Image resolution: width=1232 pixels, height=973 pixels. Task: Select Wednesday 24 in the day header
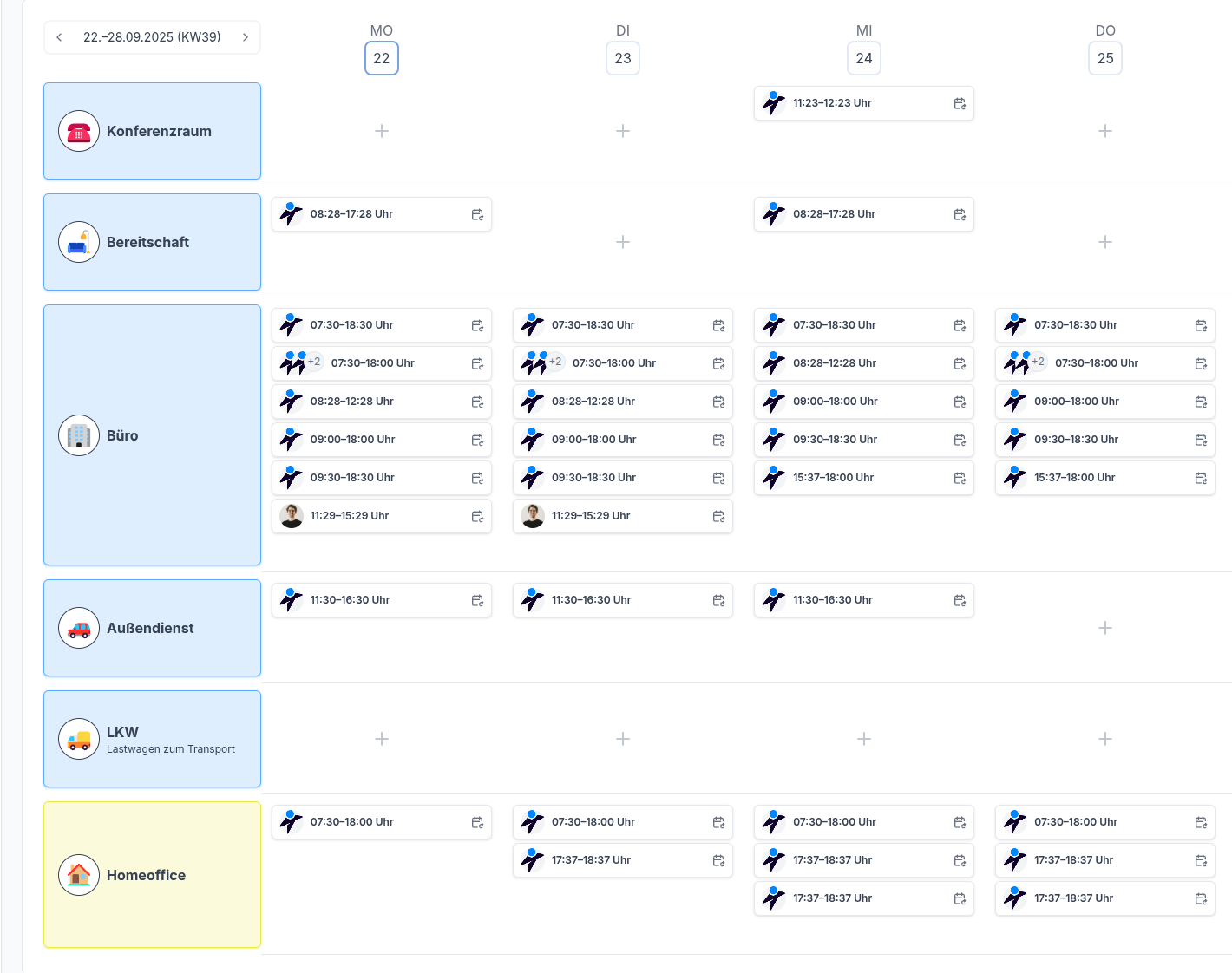click(x=864, y=58)
